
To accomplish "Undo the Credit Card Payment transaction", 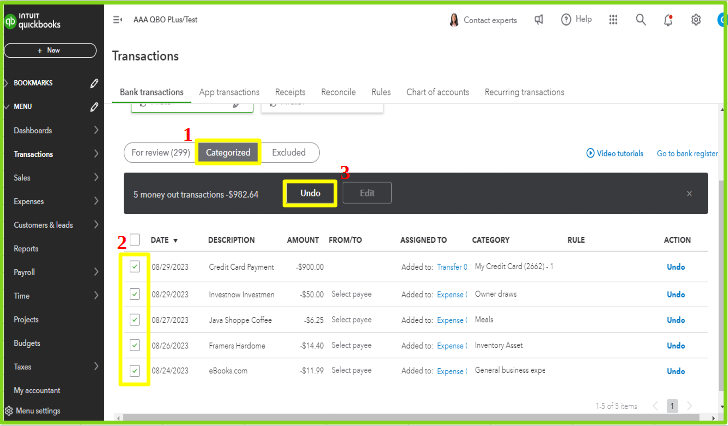I will pyautogui.click(x=676, y=267).
